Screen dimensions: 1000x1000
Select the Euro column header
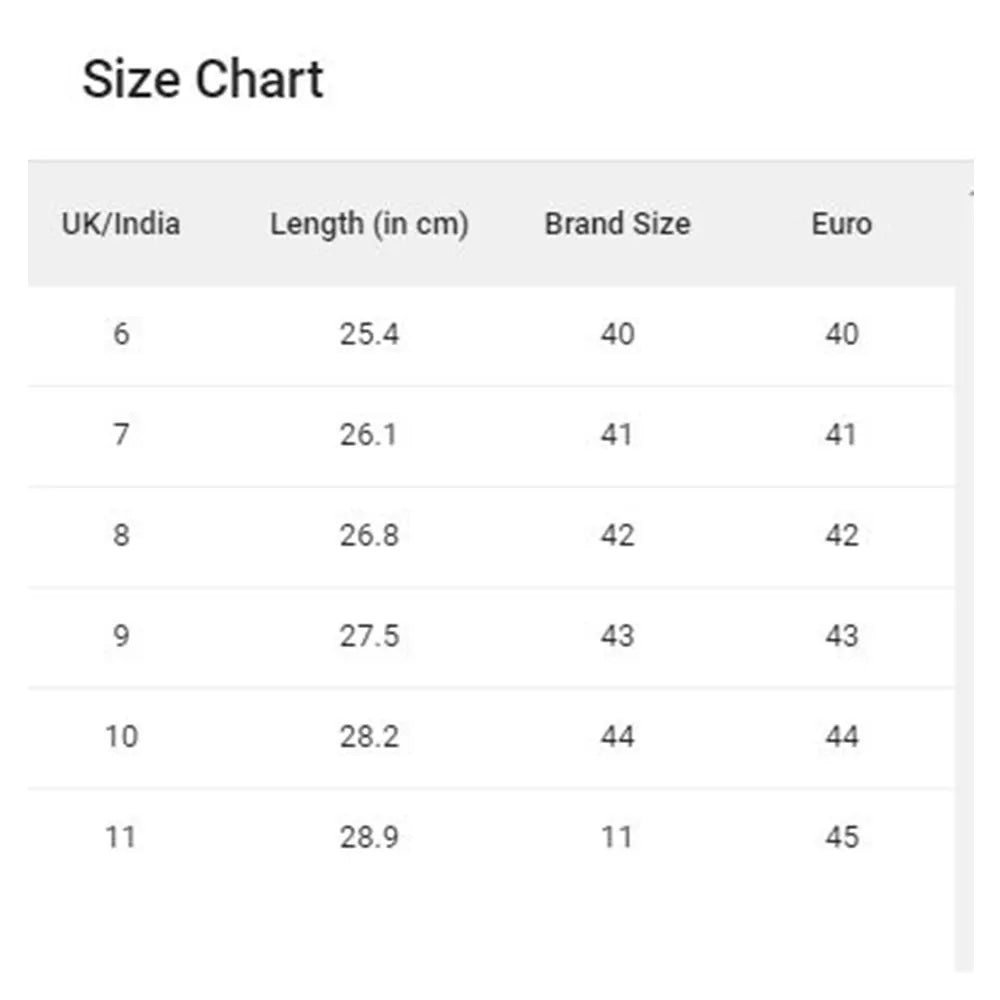[842, 223]
